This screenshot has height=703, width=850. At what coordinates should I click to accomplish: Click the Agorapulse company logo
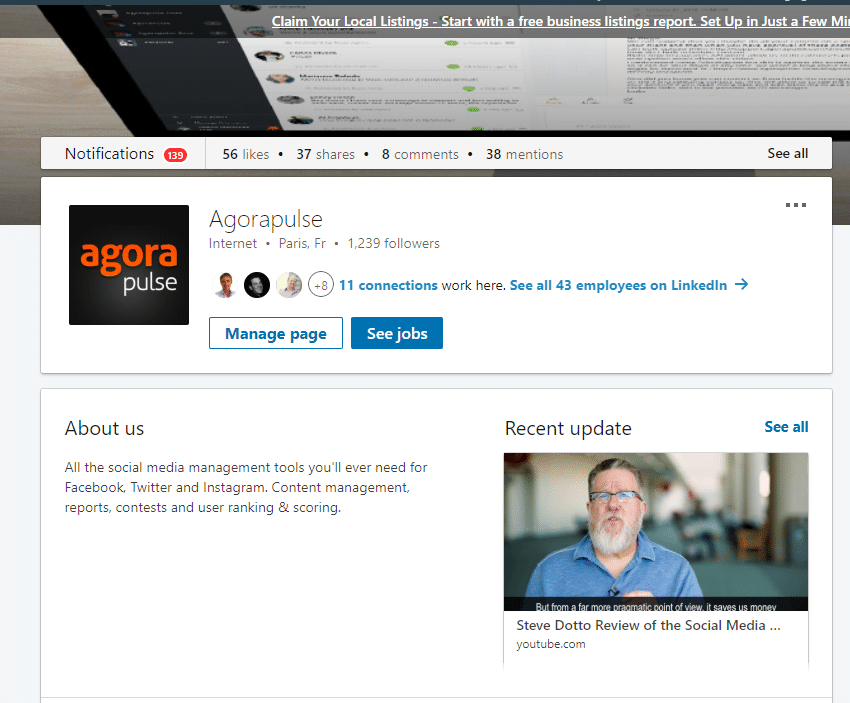(x=129, y=265)
